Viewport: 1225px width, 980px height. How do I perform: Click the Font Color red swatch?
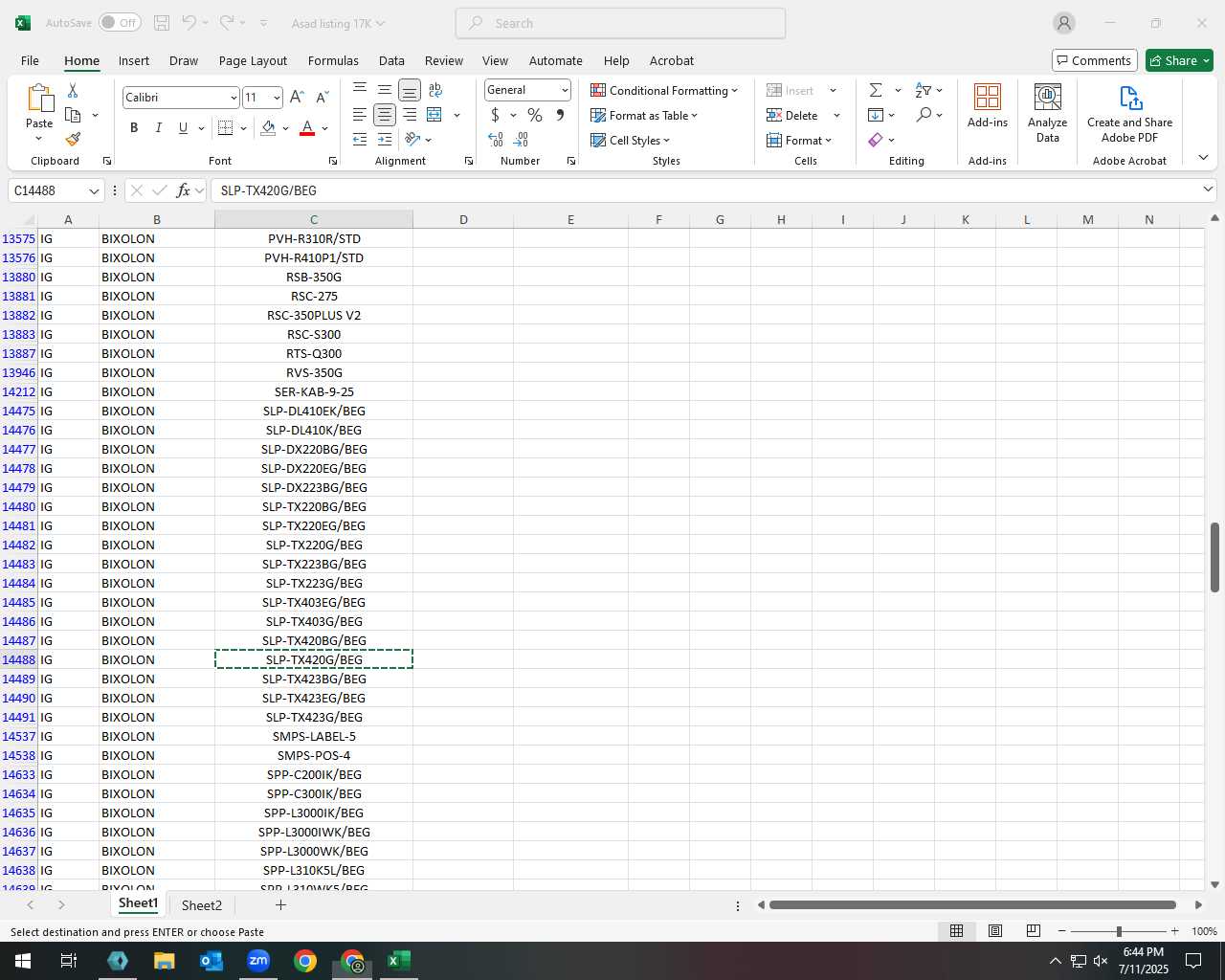coord(307,127)
